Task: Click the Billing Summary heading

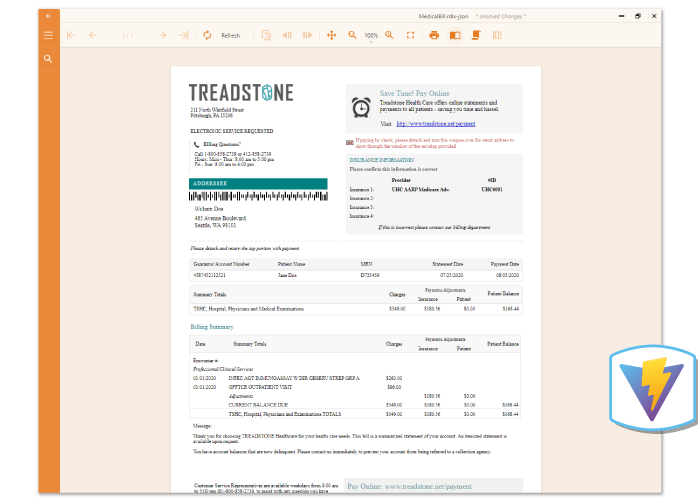Action: point(211,327)
